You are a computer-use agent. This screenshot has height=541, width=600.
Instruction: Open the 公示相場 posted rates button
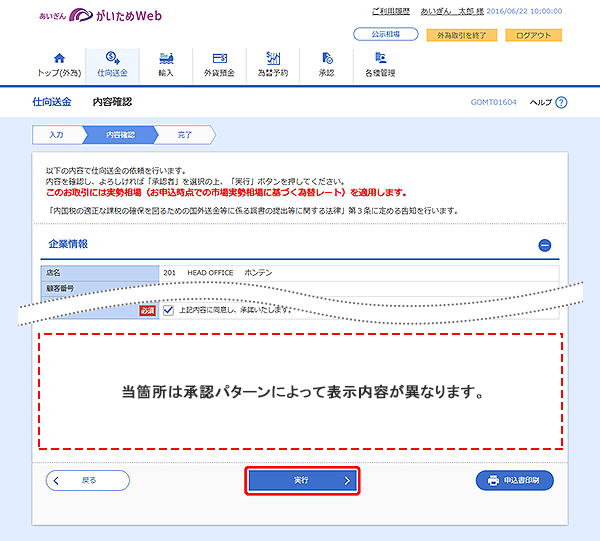pos(385,35)
